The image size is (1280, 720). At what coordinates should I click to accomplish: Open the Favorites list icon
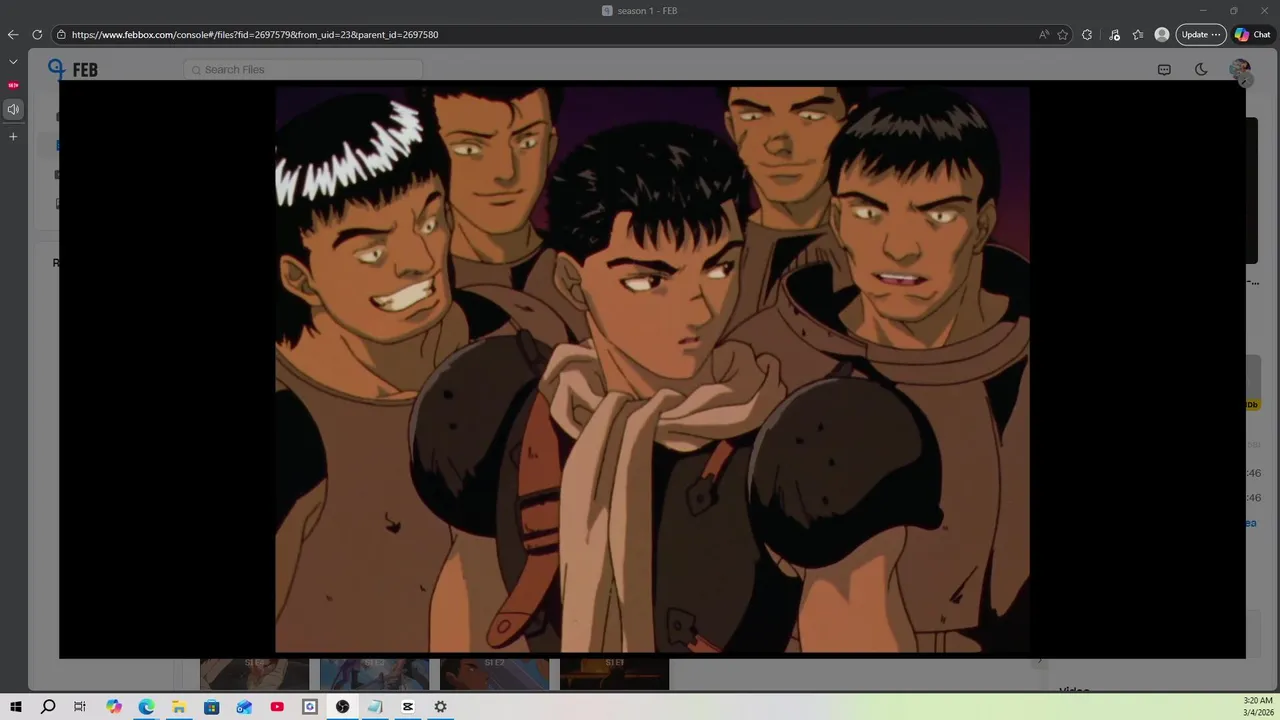point(1138,34)
